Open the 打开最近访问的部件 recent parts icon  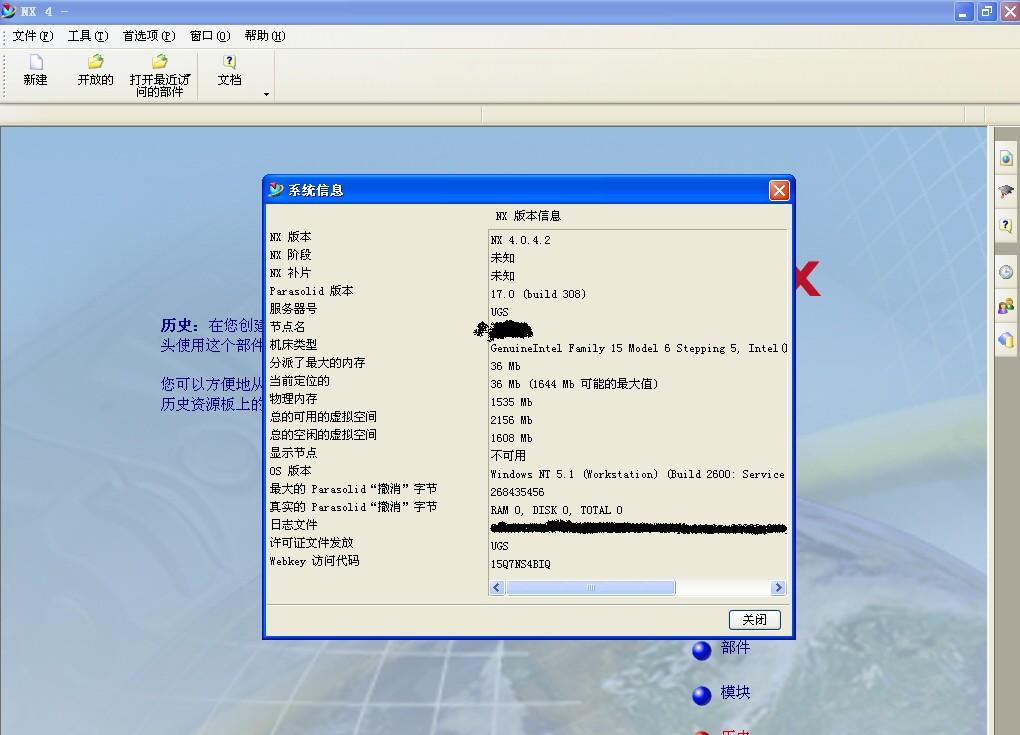click(x=159, y=62)
